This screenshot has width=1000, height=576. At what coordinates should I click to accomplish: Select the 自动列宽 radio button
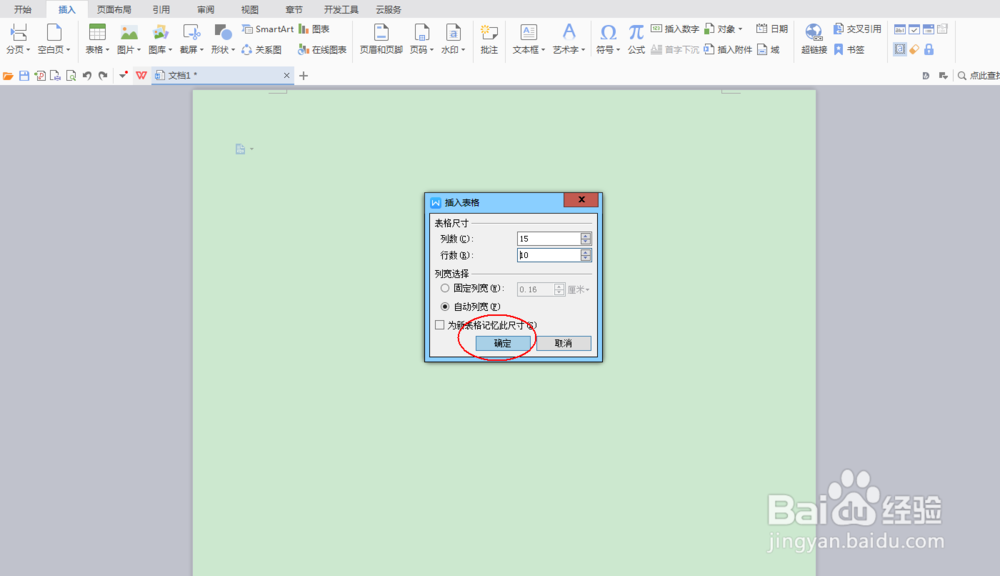point(445,307)
